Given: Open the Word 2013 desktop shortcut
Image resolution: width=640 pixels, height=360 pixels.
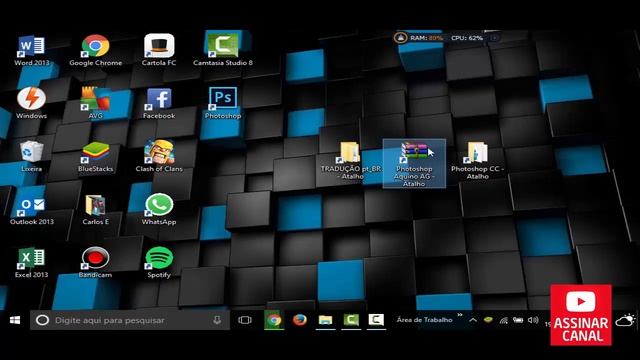Looking at the screenshot, I should (31, 51).
